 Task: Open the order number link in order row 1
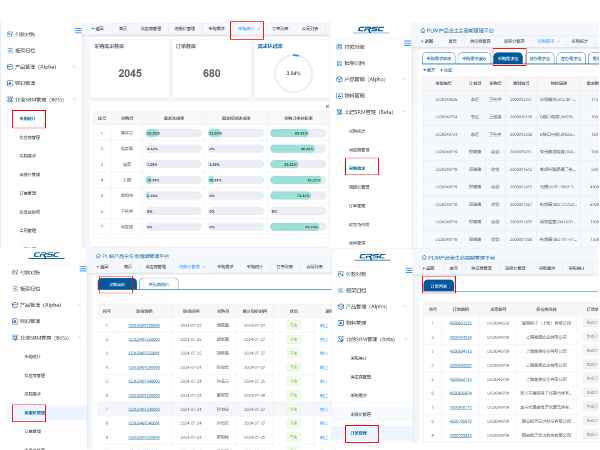461,323
